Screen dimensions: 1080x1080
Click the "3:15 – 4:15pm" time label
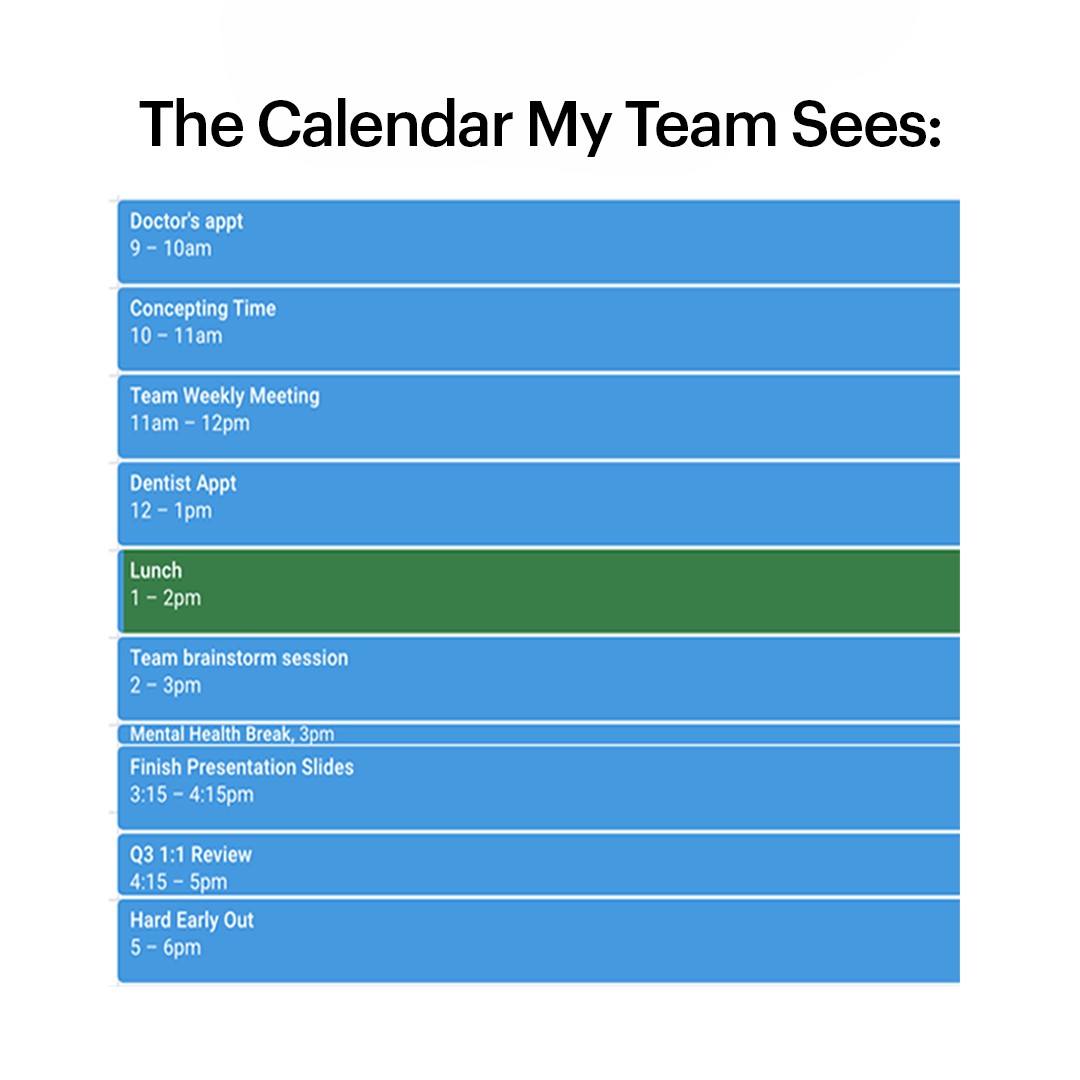coord(191,795)
